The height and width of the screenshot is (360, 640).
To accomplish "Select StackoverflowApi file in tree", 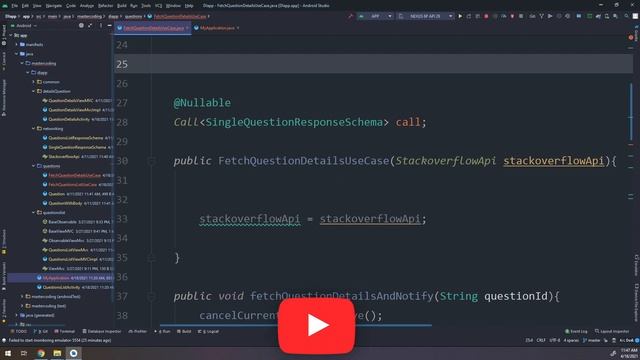I will (x=64, y=157).
